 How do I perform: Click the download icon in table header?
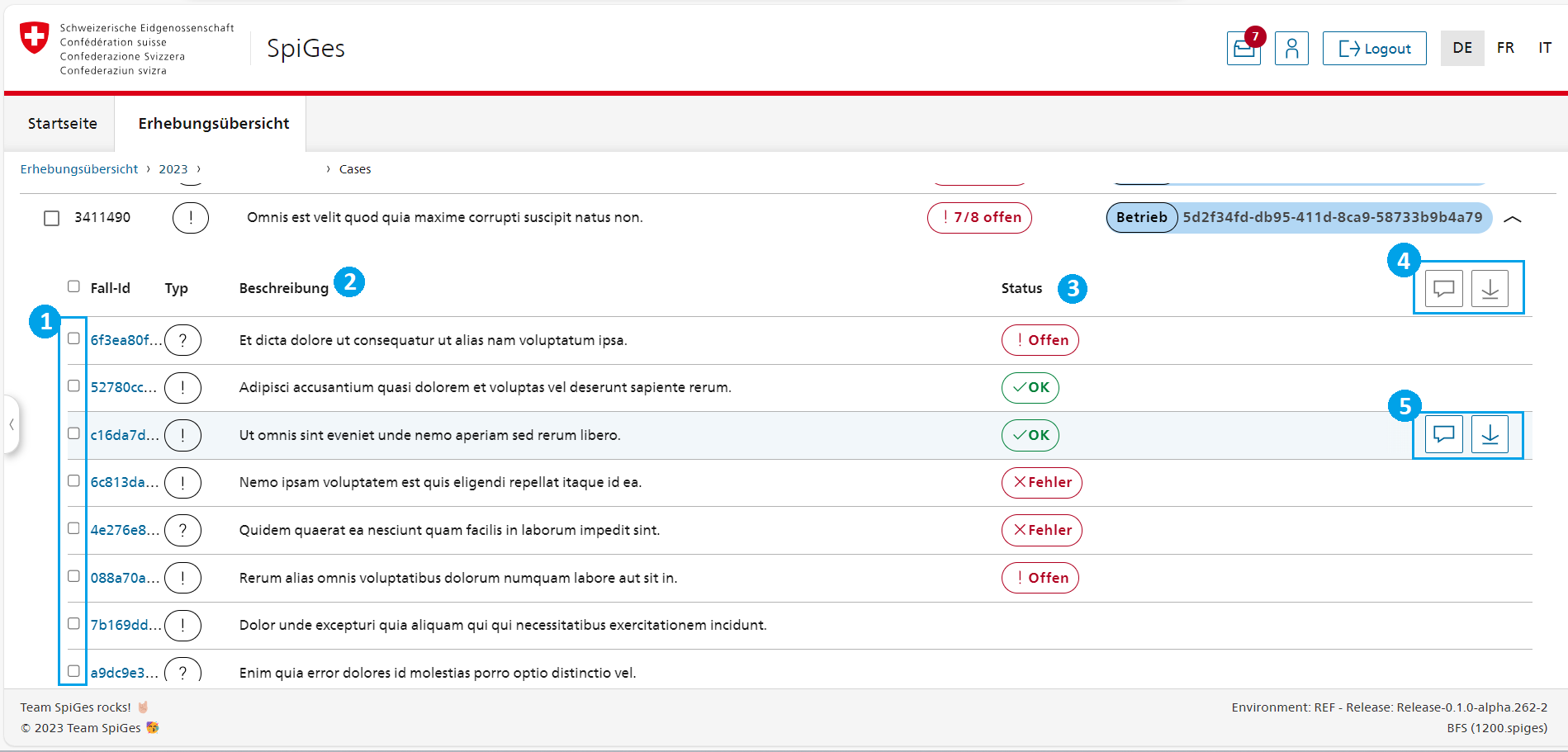(1490, 289)
